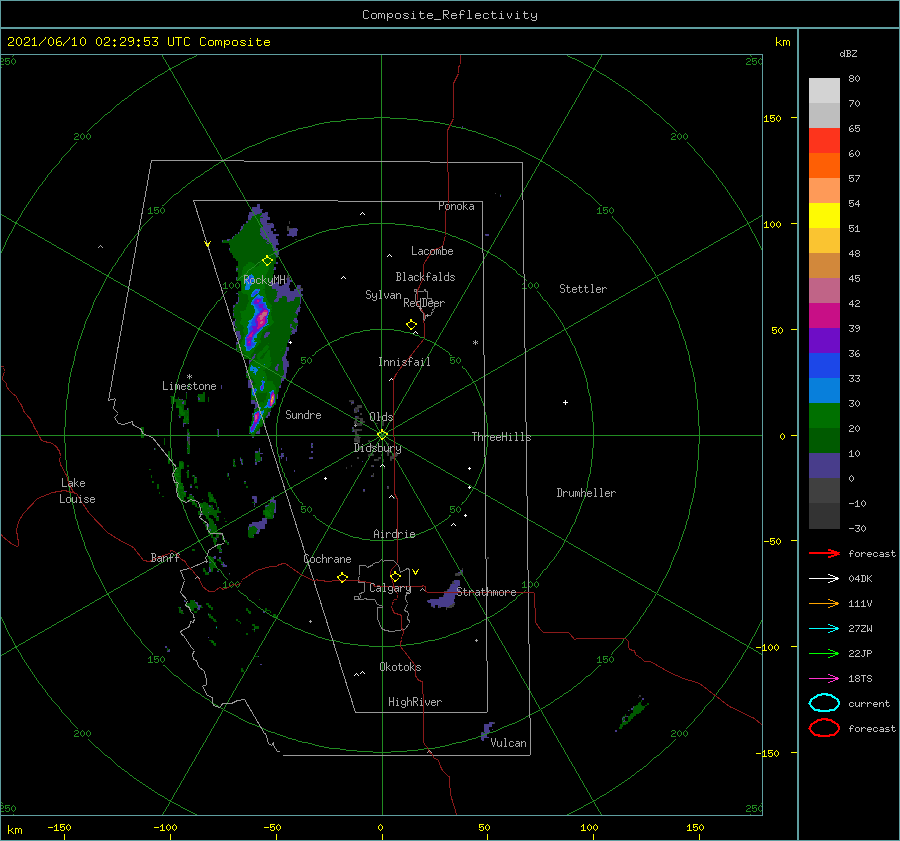Click the dBZ legend heading
This screenshot has width=900, height=841.
[x=848, y=54]
